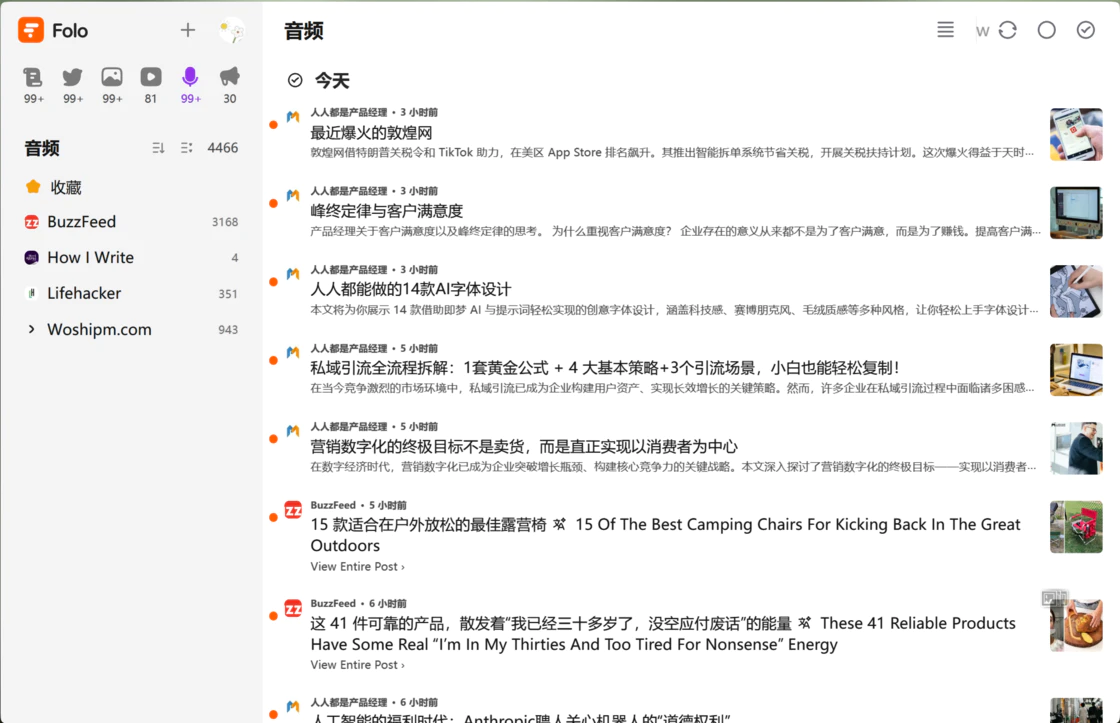Switch to the Articles view scroll icon
The height and width of the screenshot is (723, 1120).
click(34, 77)
